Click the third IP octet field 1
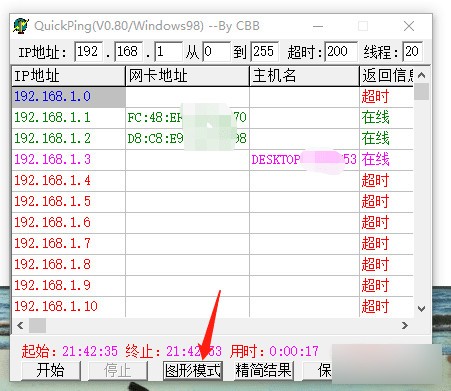Viewport: 451px width, 391px height. tap(168, 52)
